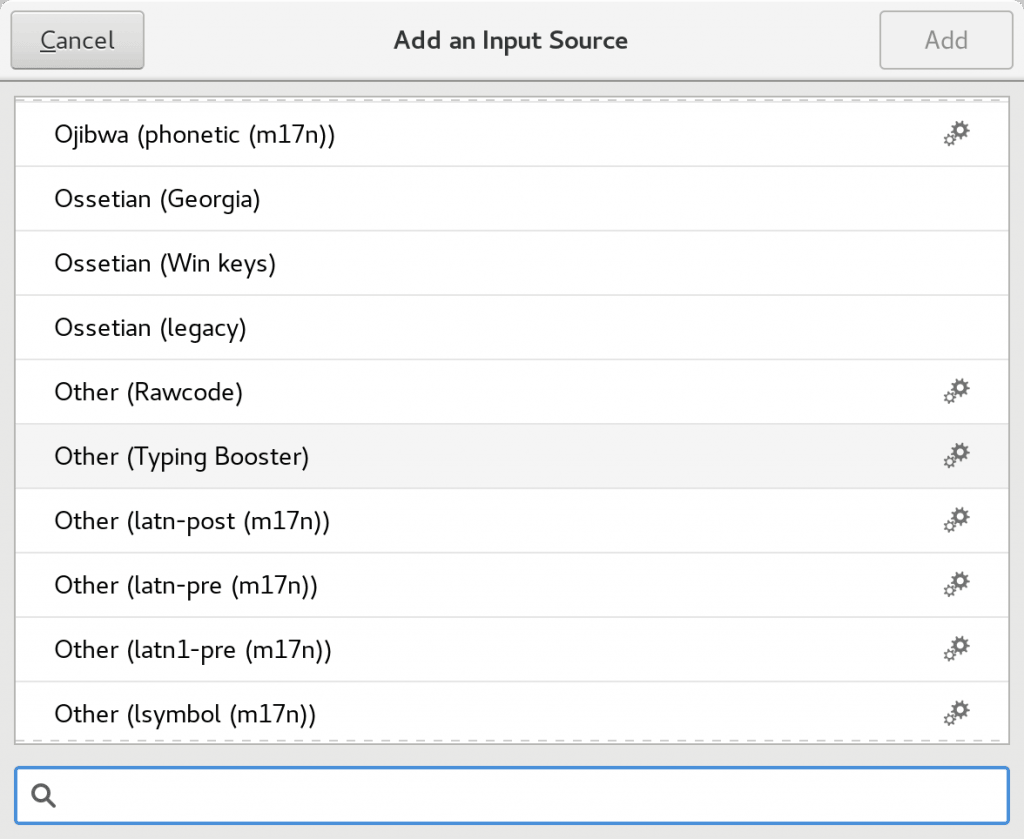Choose Other (Rawcode) input source

(149, 392)
